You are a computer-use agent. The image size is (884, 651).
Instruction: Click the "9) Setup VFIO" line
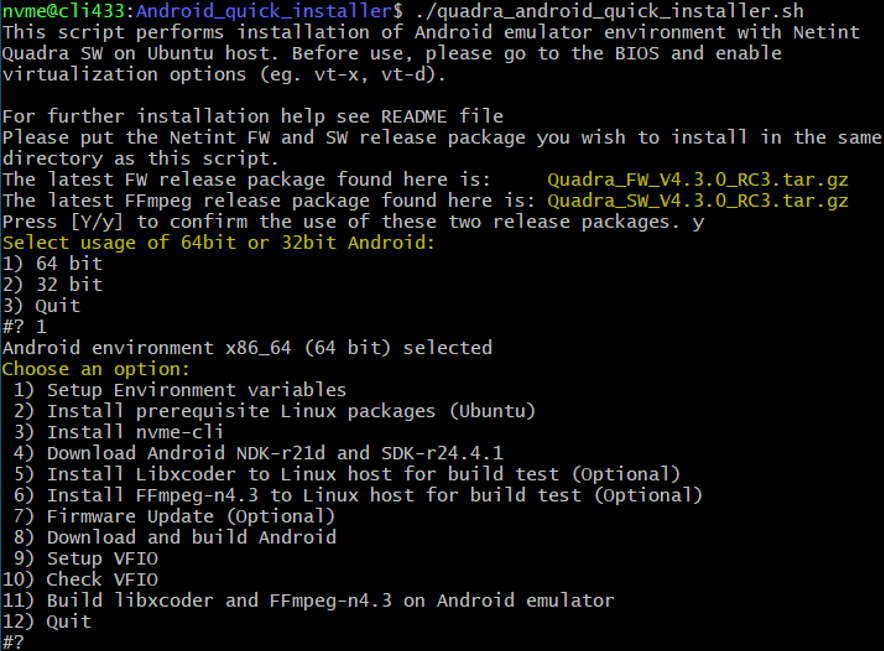point(86,559)
